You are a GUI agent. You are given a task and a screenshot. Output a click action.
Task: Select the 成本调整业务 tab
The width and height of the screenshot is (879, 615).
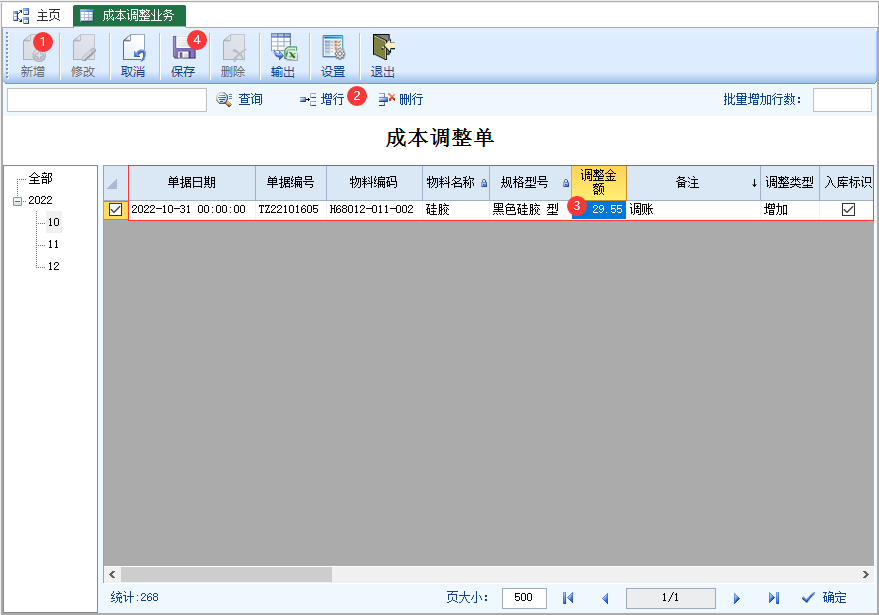[129, 15]
